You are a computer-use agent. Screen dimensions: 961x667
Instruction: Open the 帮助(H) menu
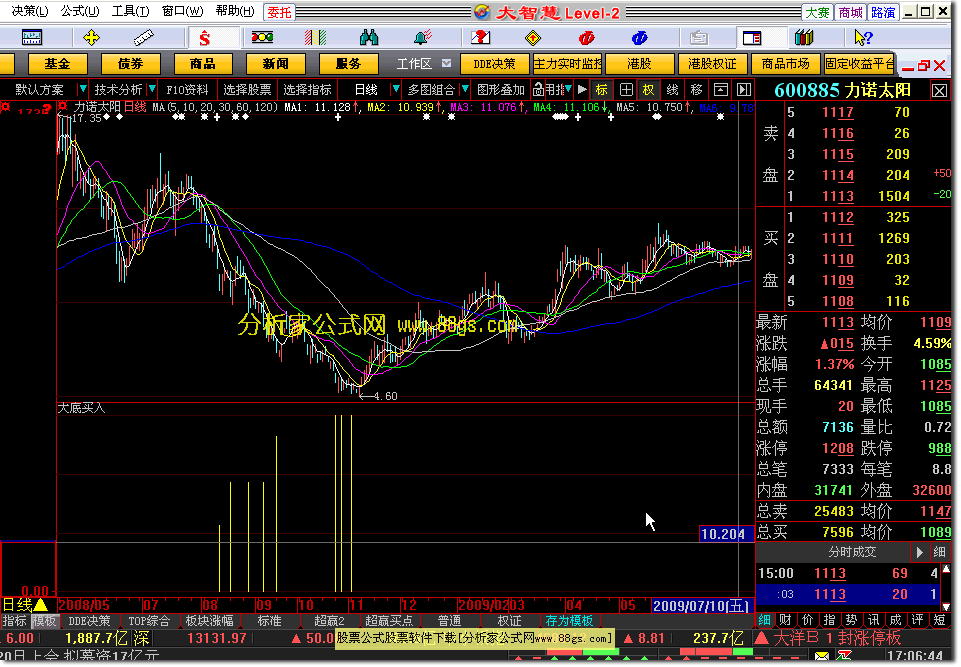pos(235,11)
